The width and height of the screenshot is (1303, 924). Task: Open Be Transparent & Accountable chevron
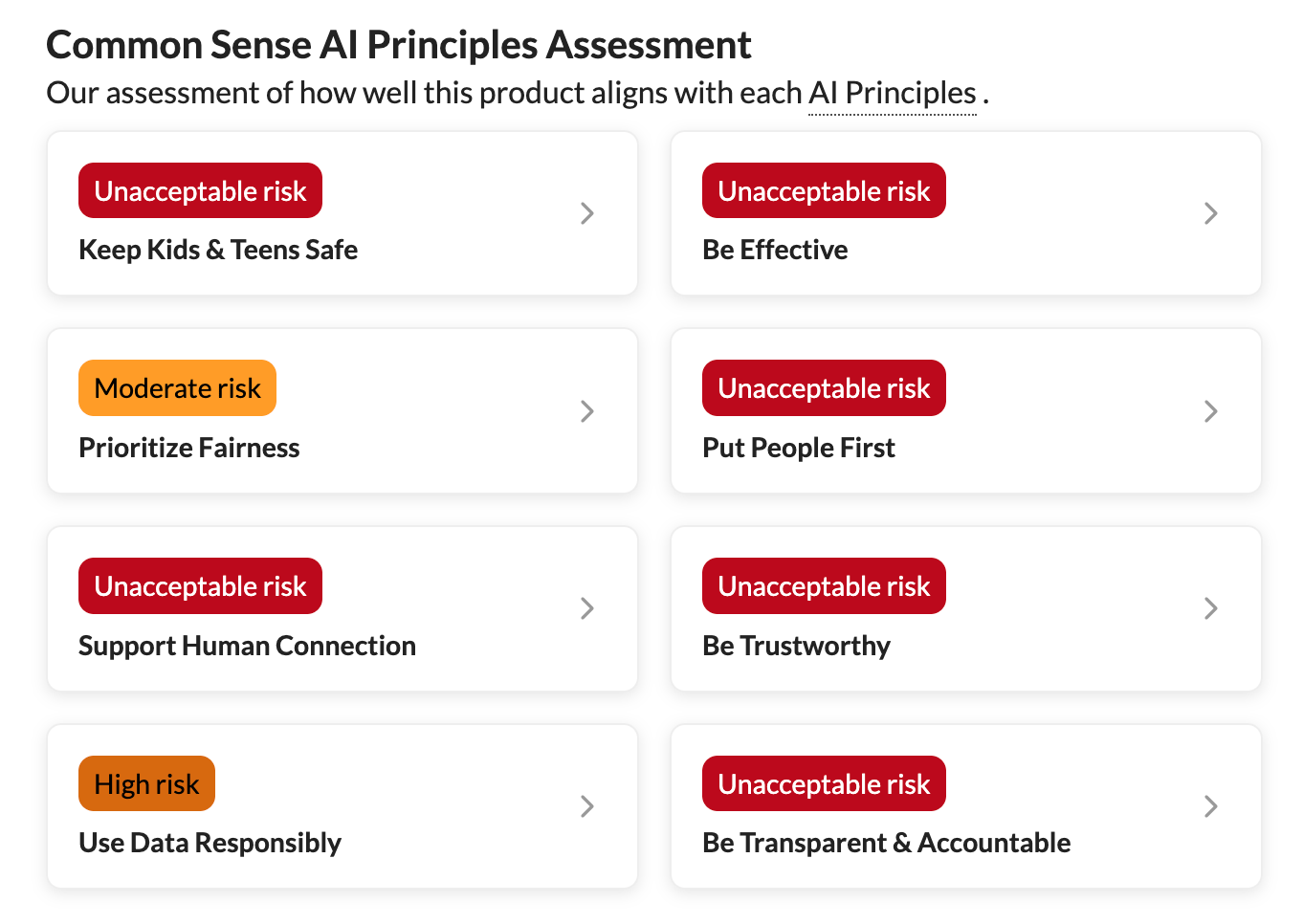pyautogui.click(x=1211, y=806)
